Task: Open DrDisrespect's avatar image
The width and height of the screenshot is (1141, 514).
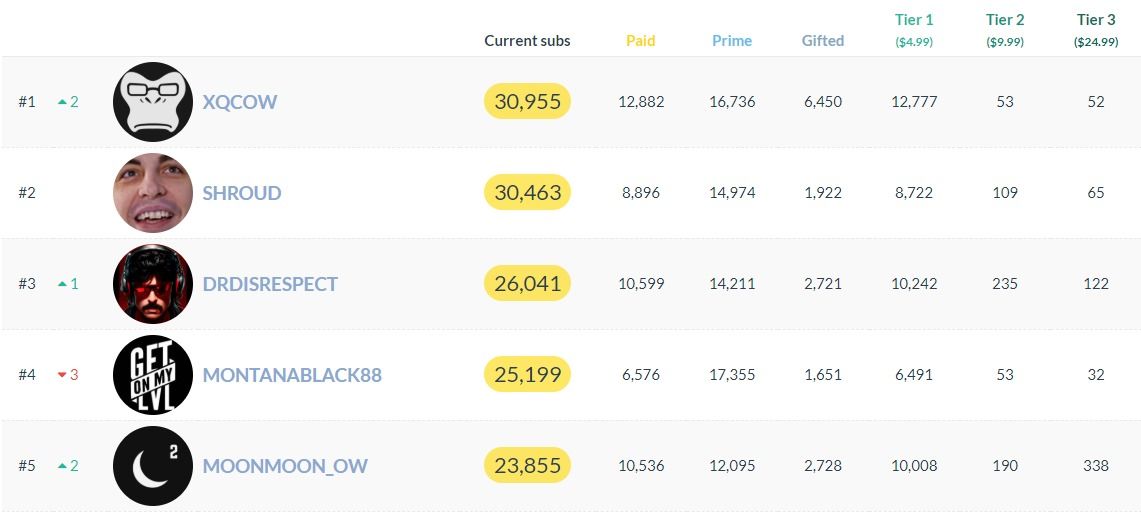Action: click(x=152, y=284)
